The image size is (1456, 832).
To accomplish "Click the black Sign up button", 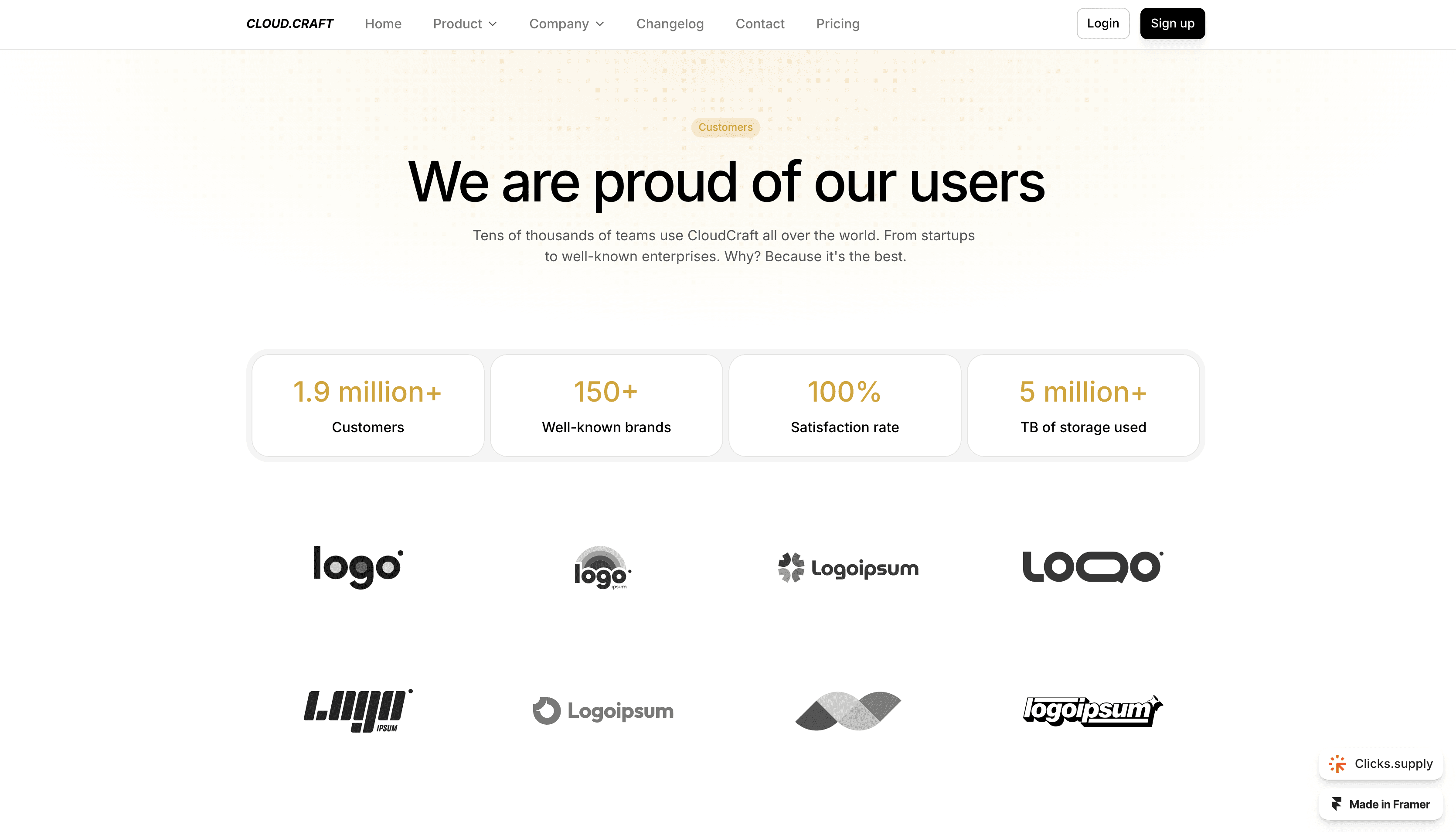I will pos(1172,24).
